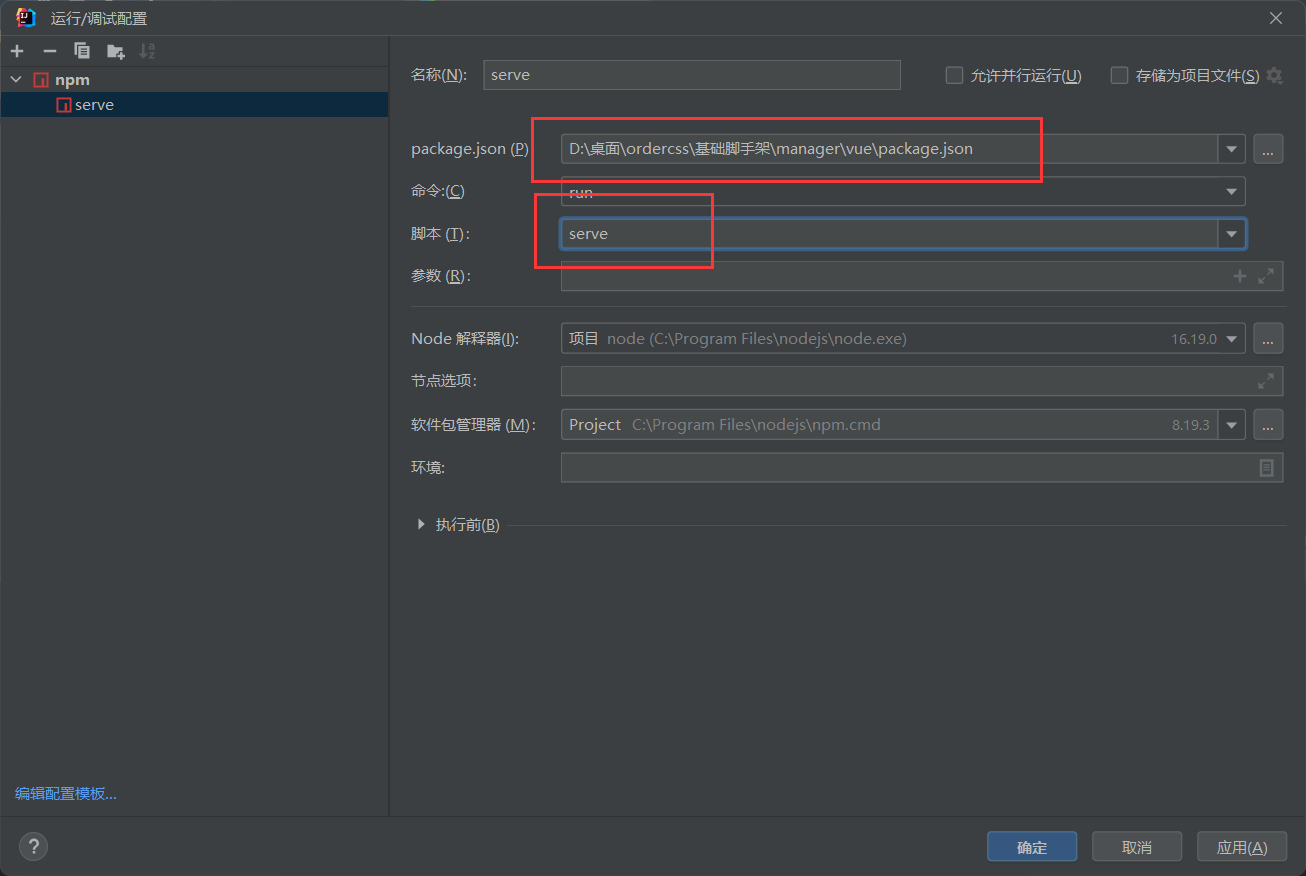Open the 脚本 dropdown

pyautogui.click(x=1231, y=233)
